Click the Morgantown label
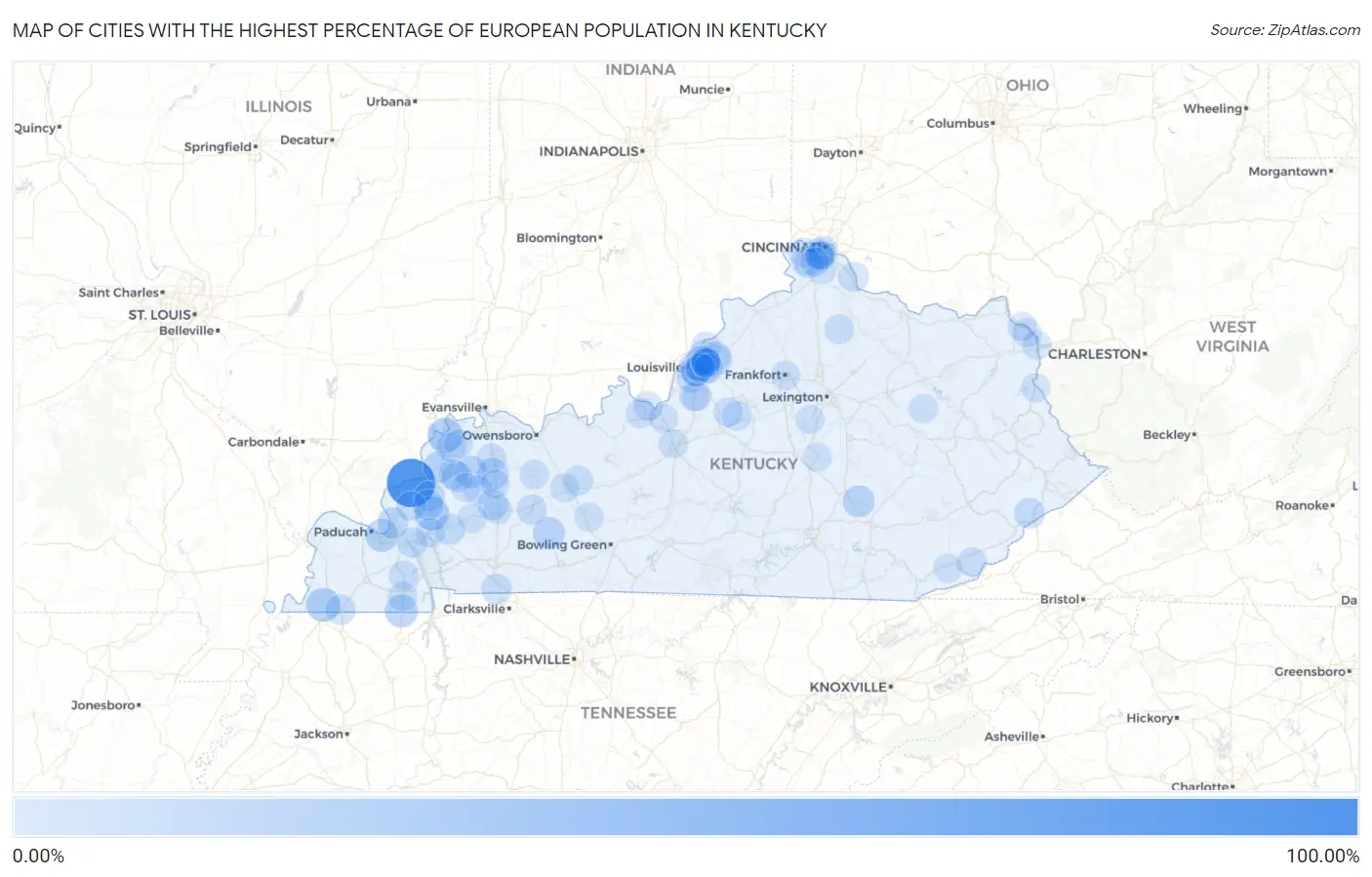The width and height of the screenshot is (1372, 877). 1288,172
